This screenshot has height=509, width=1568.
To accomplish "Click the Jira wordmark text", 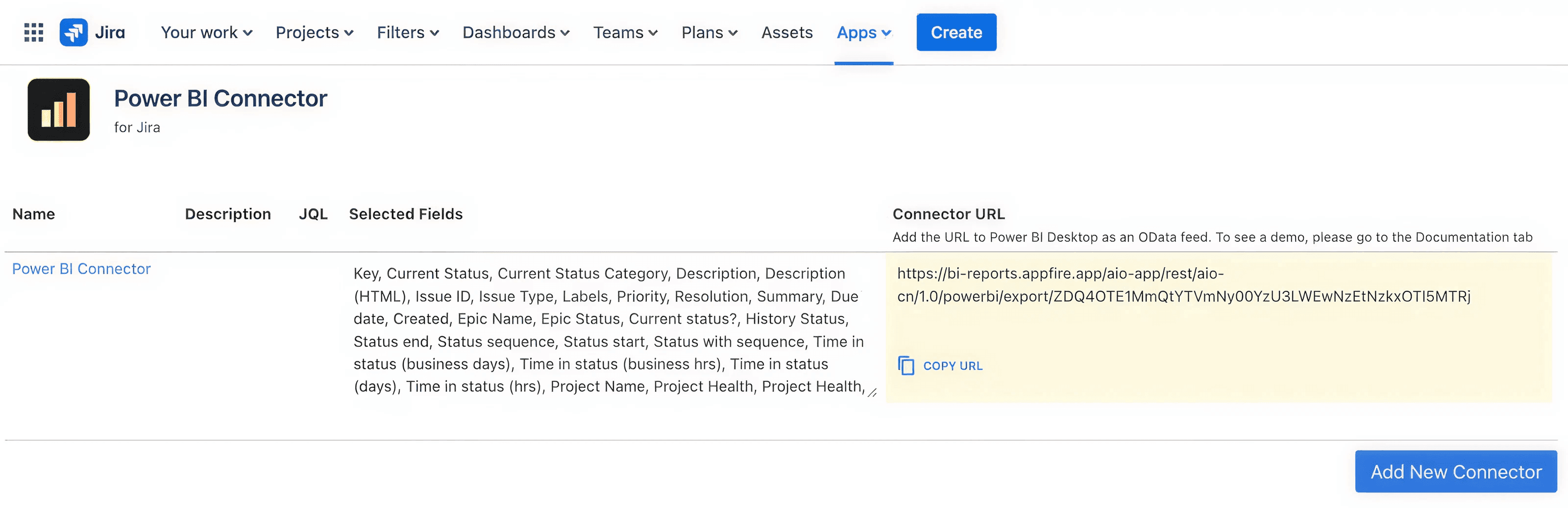I will click(x=110, y=32).
